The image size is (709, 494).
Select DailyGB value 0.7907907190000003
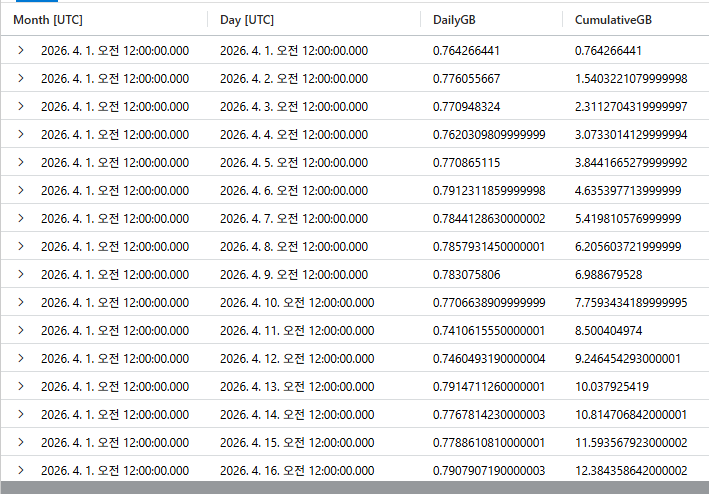[x=489, y=471]
